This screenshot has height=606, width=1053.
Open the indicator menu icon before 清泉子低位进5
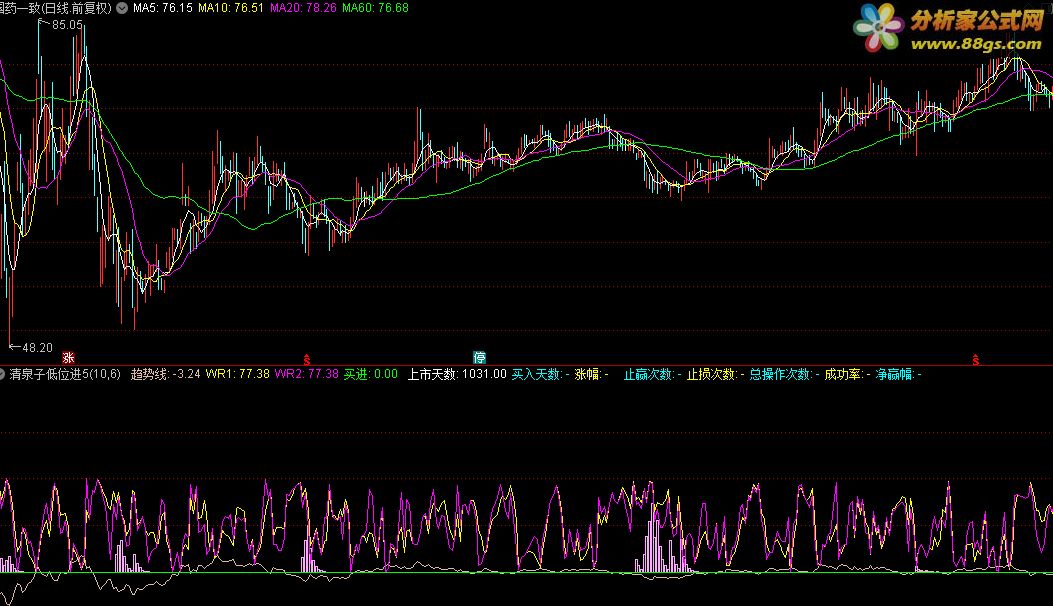(x=2, y=374)
